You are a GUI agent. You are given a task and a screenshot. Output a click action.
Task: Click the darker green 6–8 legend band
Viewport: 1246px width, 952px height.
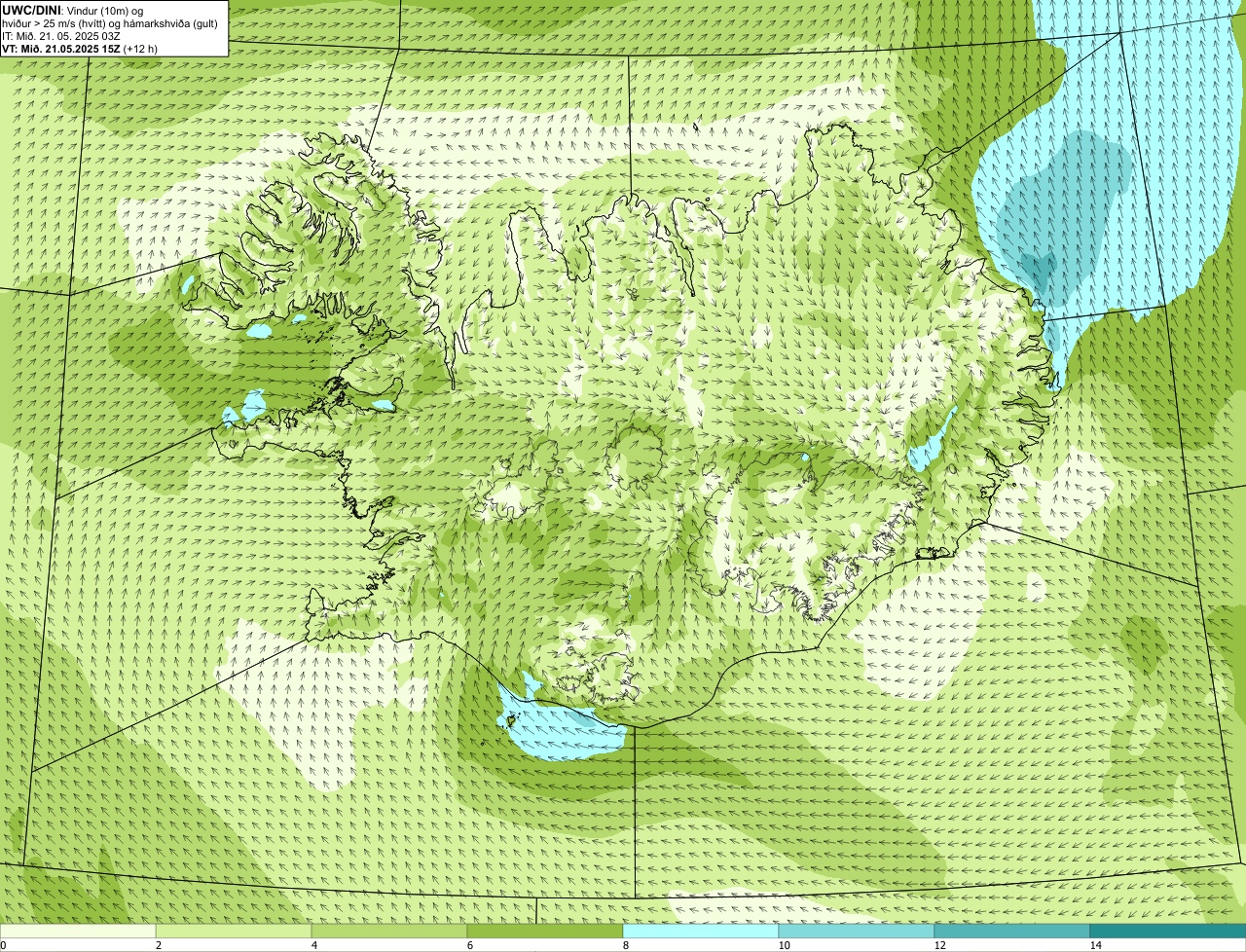tap(545, 931)
